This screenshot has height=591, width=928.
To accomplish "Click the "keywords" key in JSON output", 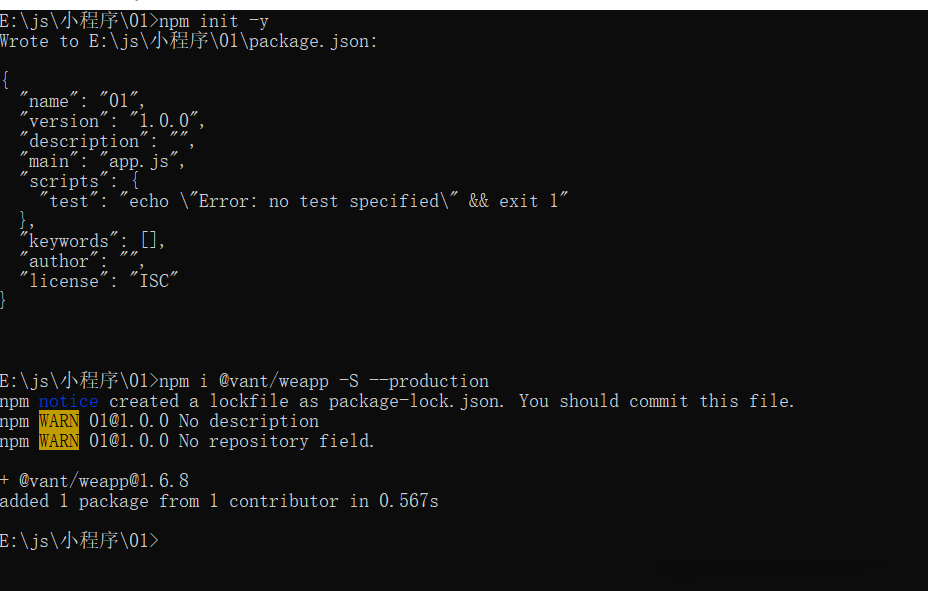I will click(x=69, y=241).
